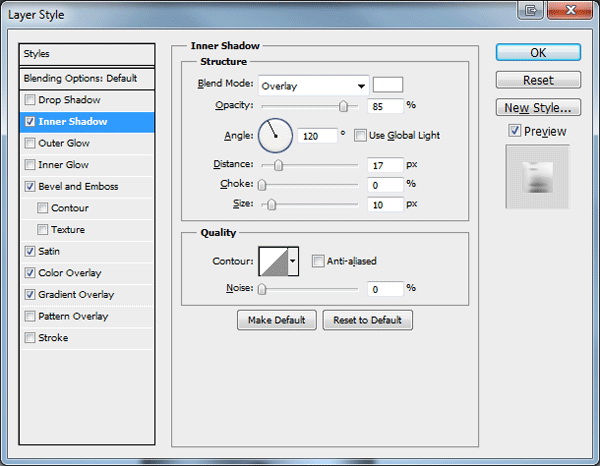Click the Distance slider handle
Screen dimensions: 600x466
(278, 165)
